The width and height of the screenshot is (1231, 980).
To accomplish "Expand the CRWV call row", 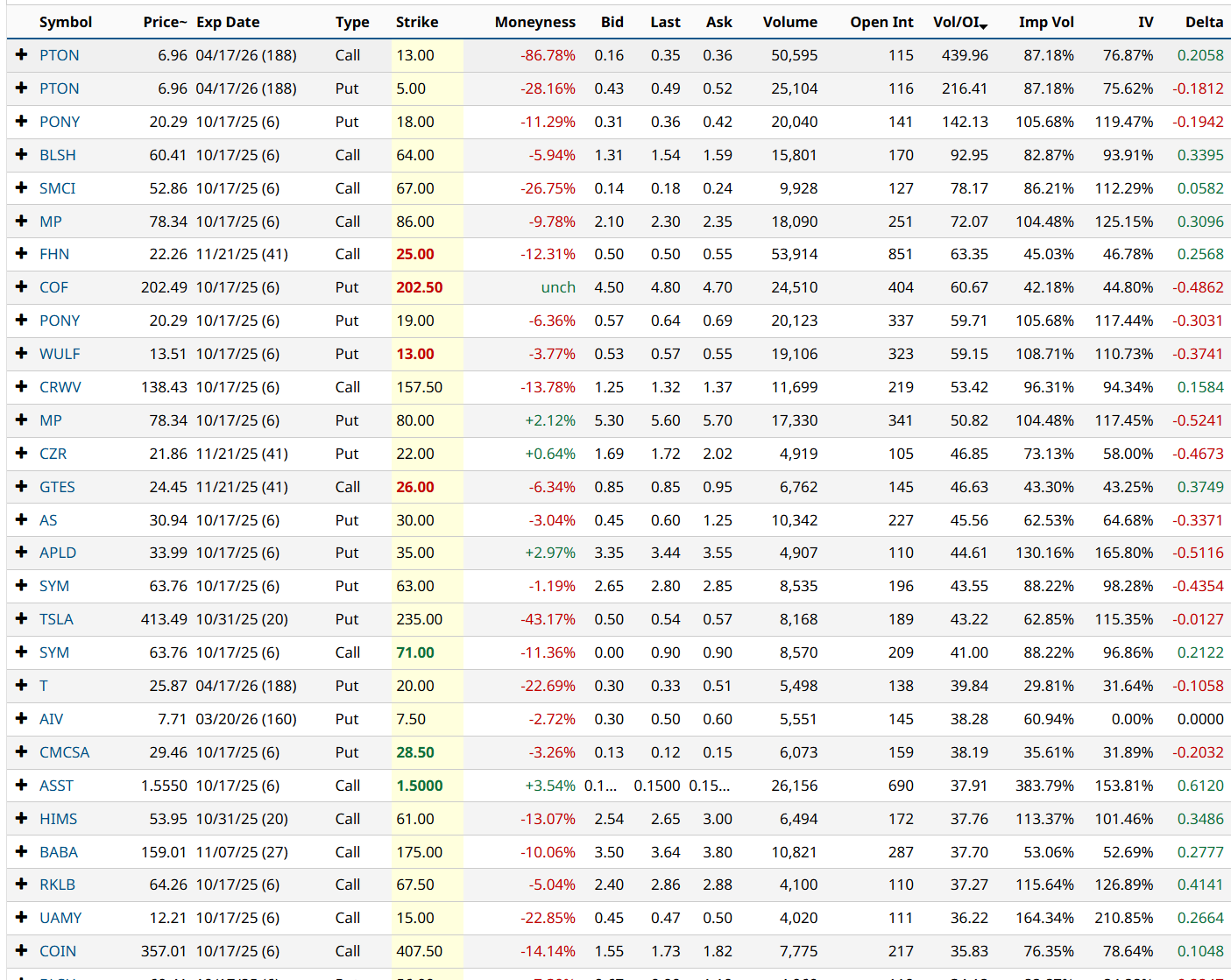I will (x=22, y=386).
